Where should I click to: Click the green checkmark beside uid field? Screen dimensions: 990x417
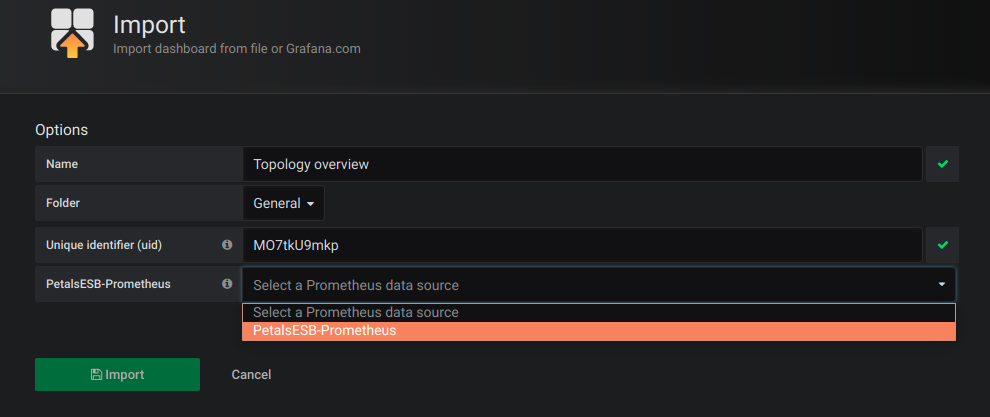[942, 244]
